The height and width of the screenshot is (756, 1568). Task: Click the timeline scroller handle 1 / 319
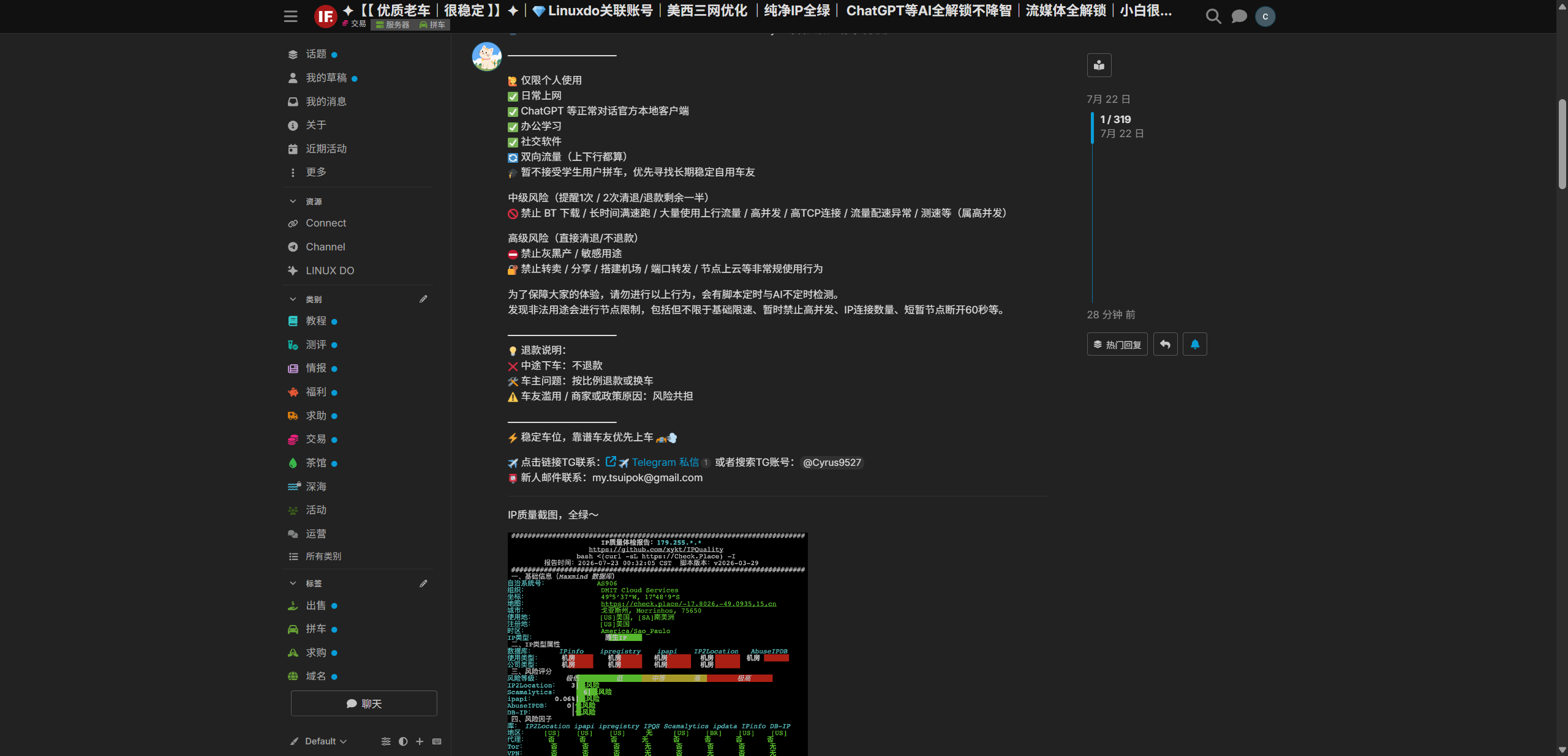(x=1115, y=126)
